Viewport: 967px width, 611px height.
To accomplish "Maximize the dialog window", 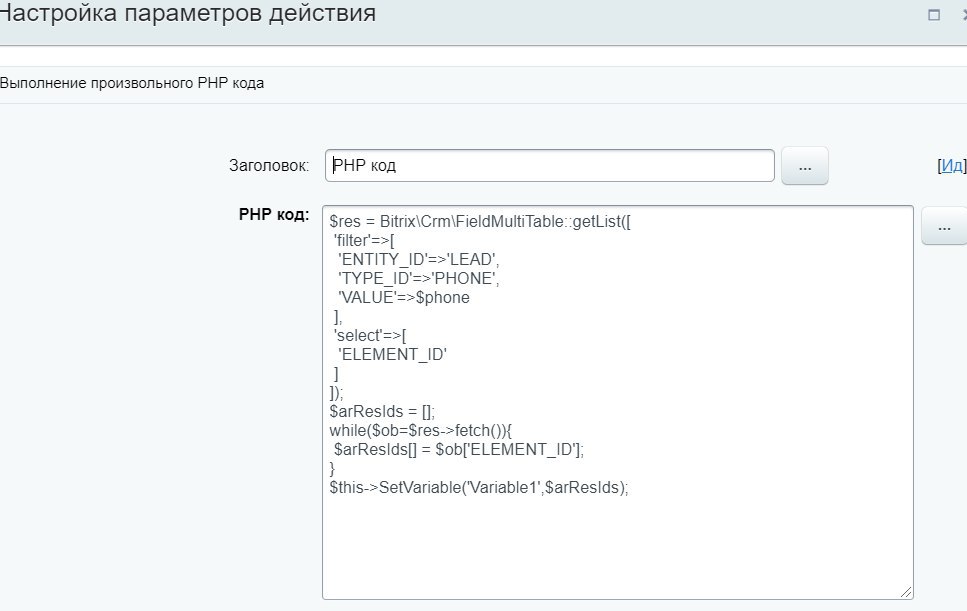I will click(934, 15).
